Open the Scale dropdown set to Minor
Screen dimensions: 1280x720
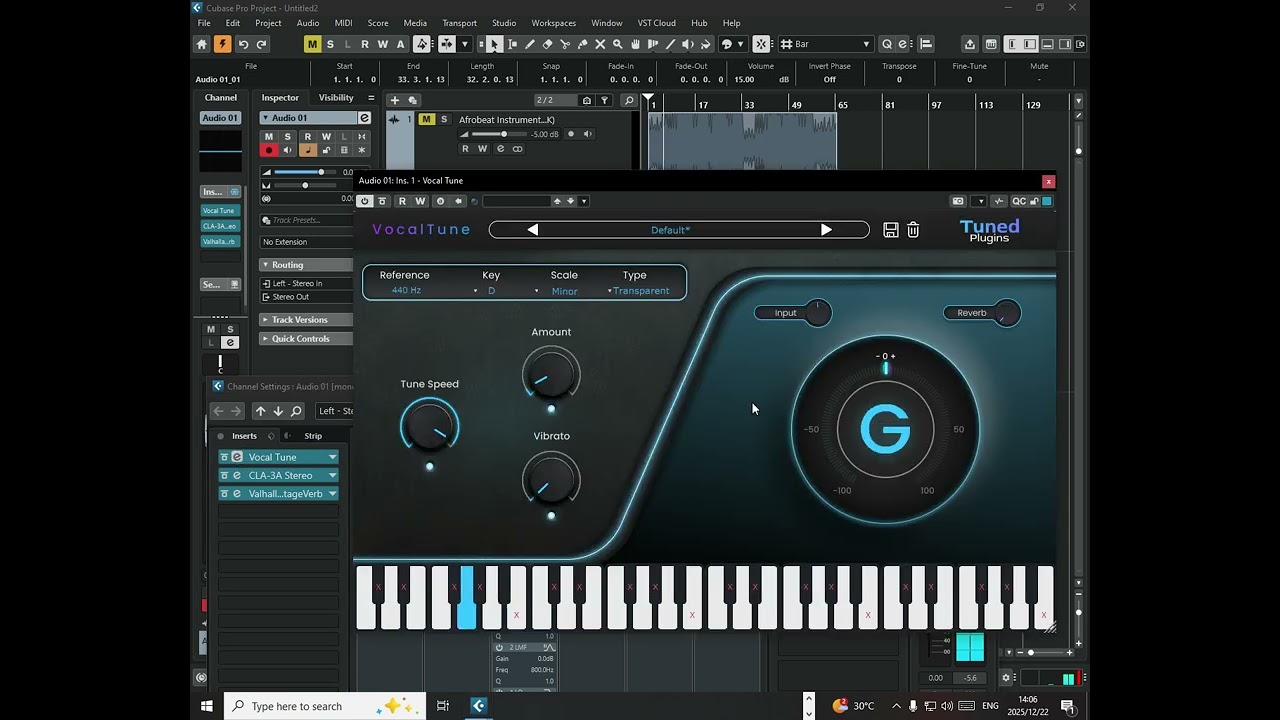coord(564,291)
